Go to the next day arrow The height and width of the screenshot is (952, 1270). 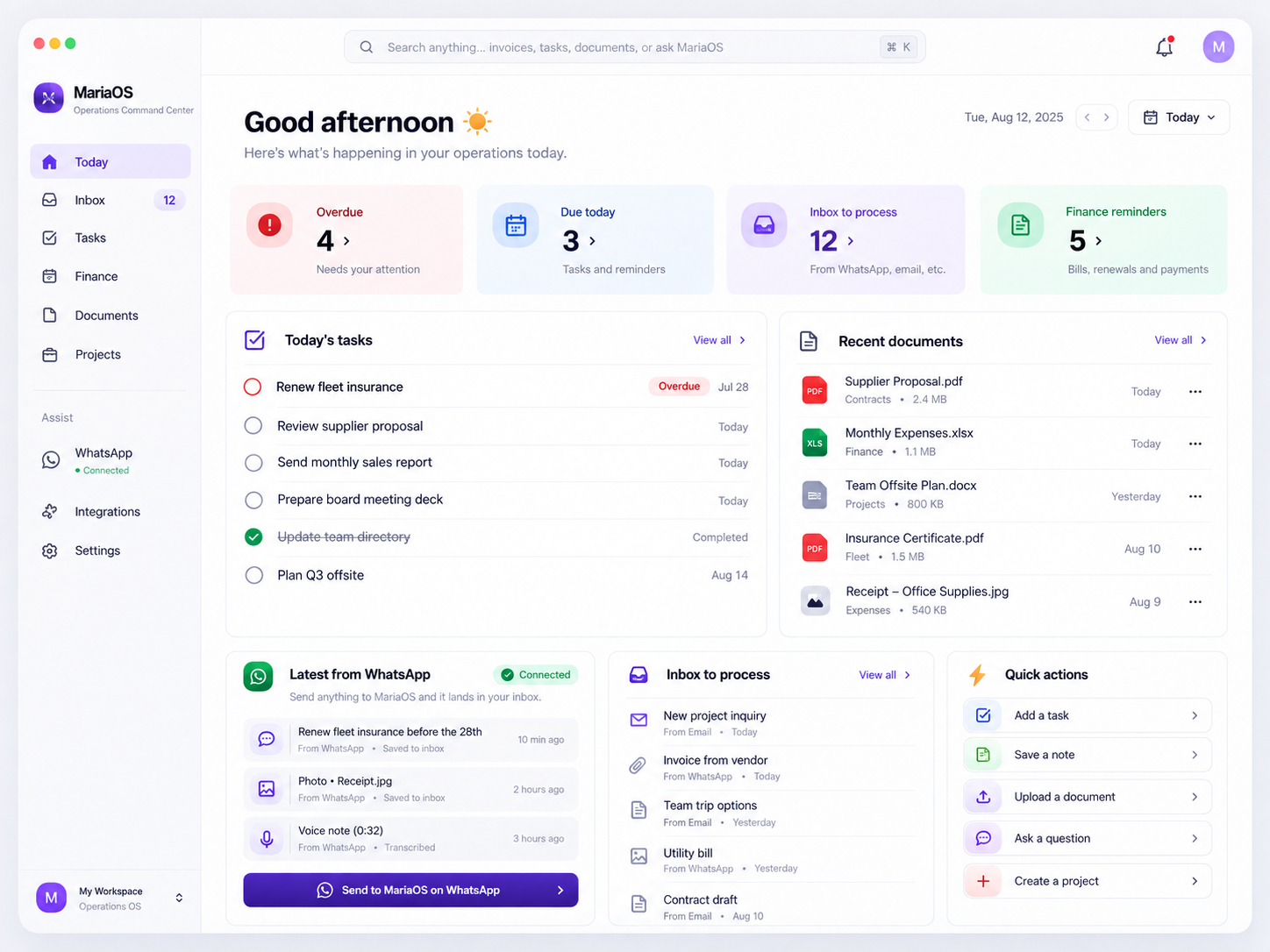point(1107,117)
